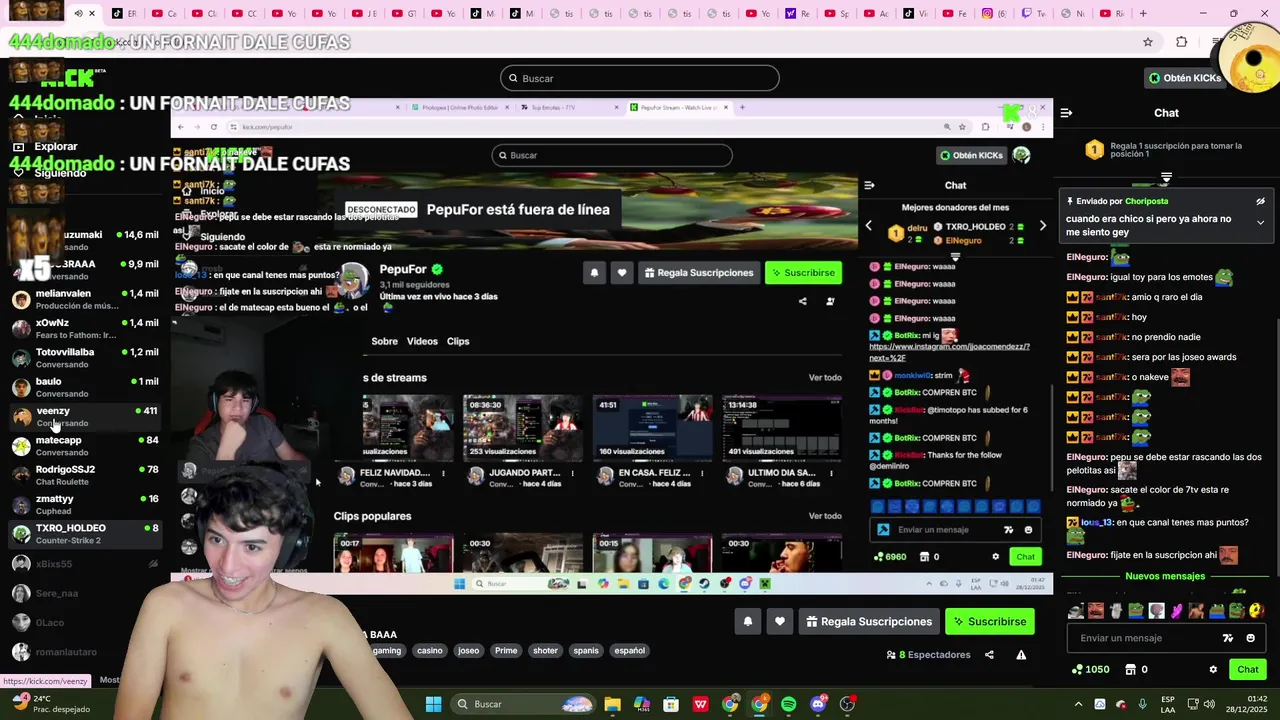Image resolution: width=1280 pixels, height=720 pixels.
Task: Open FELIZ NAVIDAD stream thumbnail
Action: pyautogui.click(x=407, y=427)
